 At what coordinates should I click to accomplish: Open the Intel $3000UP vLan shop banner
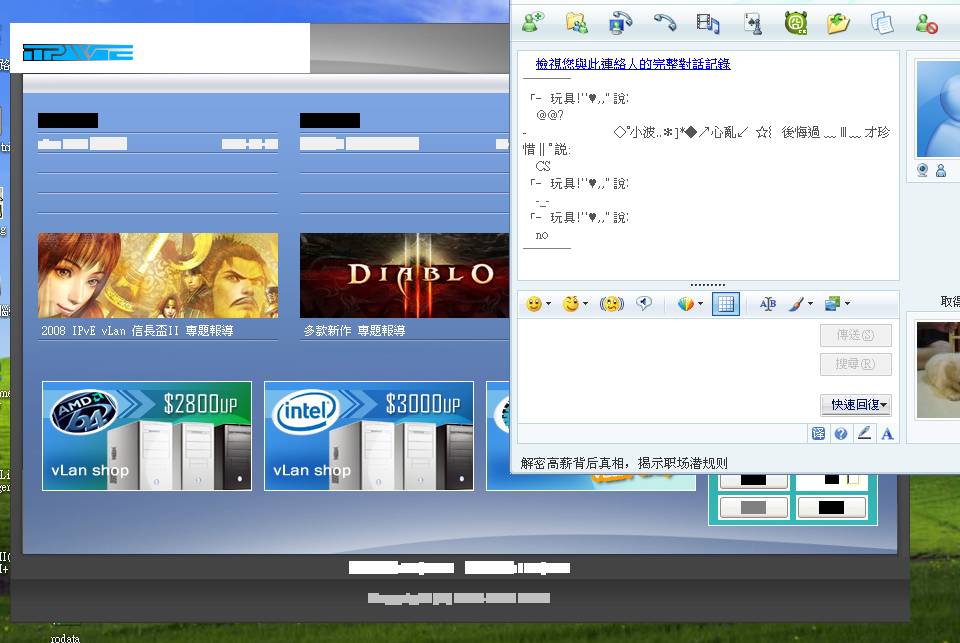coord(369,436)
